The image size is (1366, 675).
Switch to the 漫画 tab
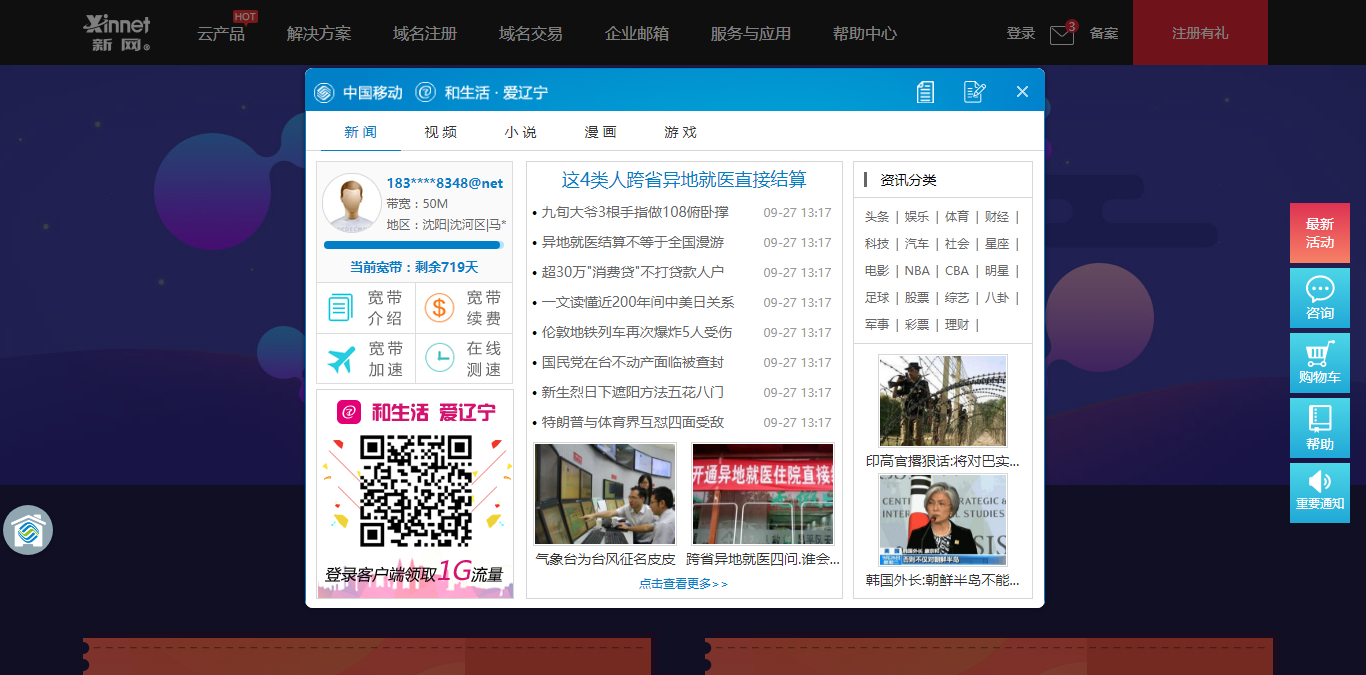[x=600, y=132]
